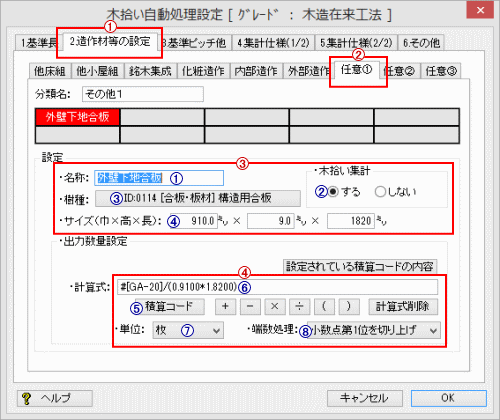The height and width of the screenshot is (420, 500).
Task: Open the 端数処理 rounding dropdown
Action: coord(374,330)
